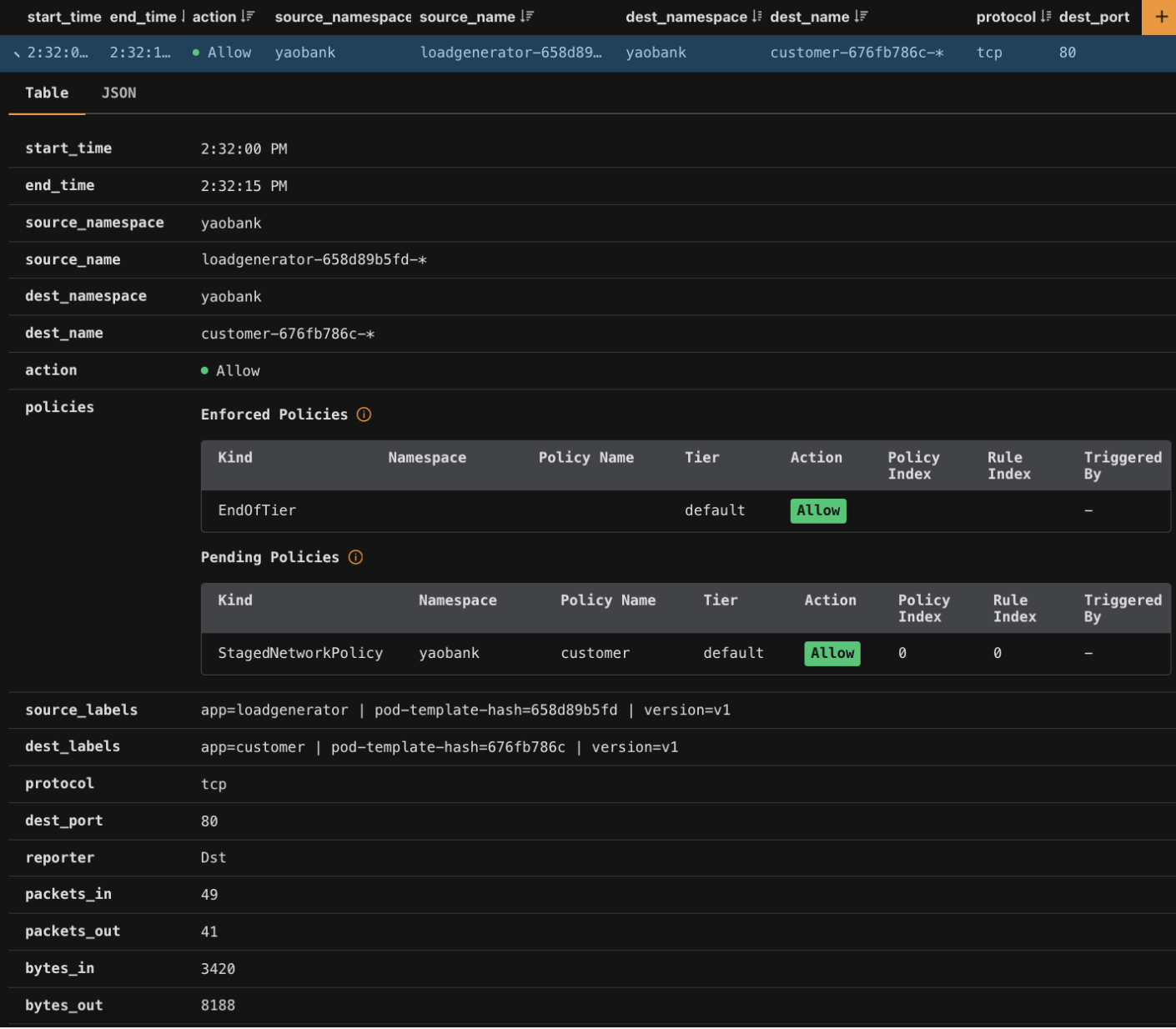
Task: Click dest_namespace value yaobank in details
Action: (231, 297)
